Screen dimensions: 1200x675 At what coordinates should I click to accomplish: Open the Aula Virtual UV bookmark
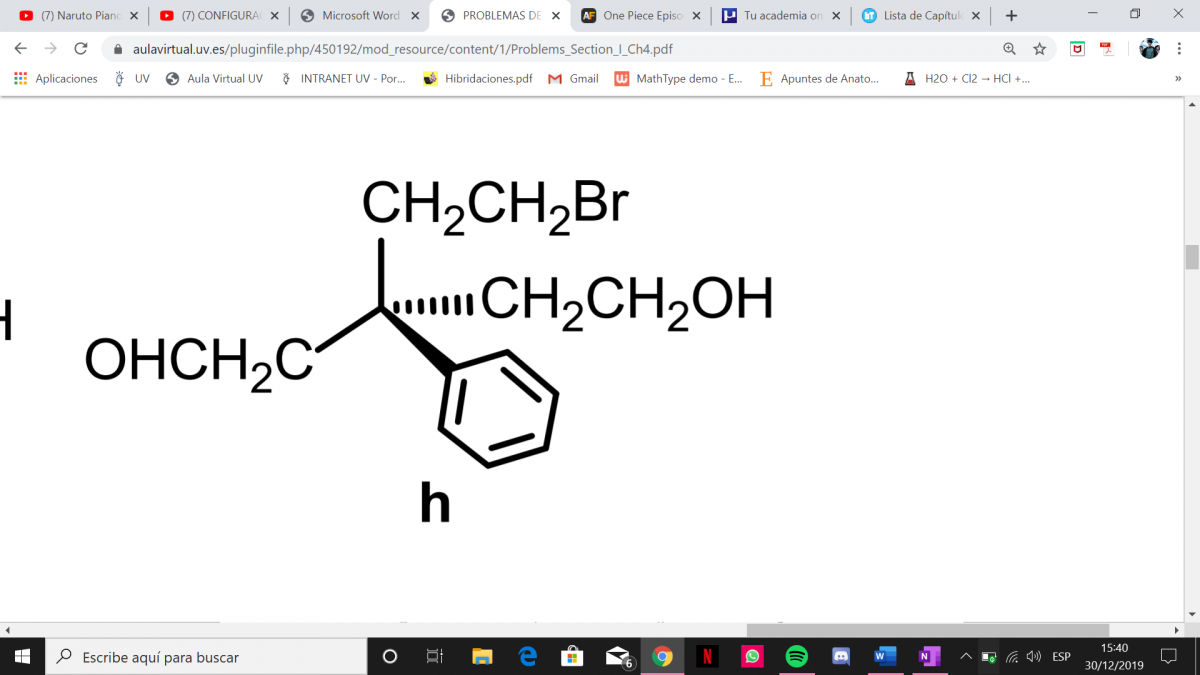point(215,78)
